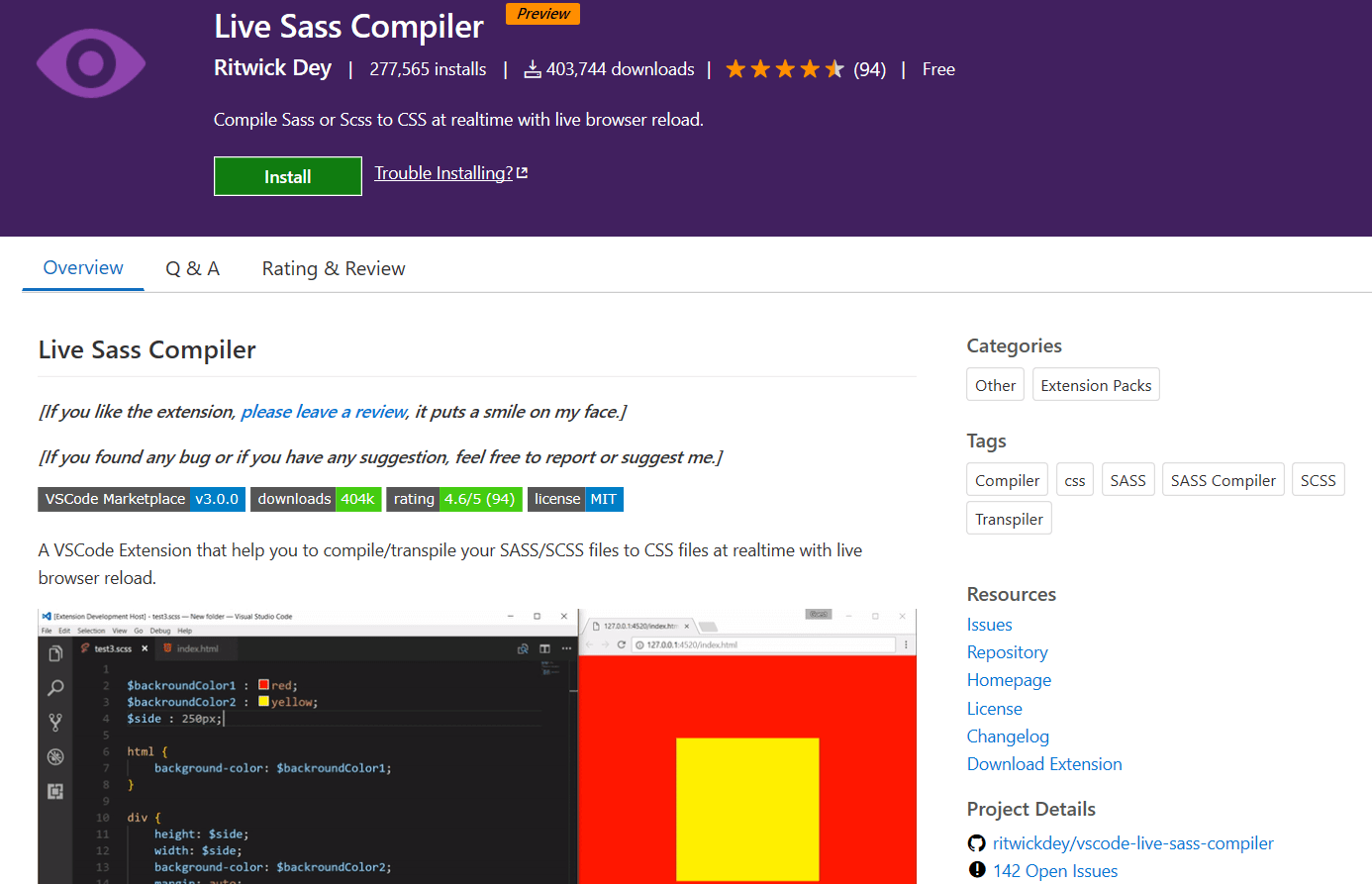1372x884 pixels.
Task: Open the Rating & Review tab
Action: (333, 268)
